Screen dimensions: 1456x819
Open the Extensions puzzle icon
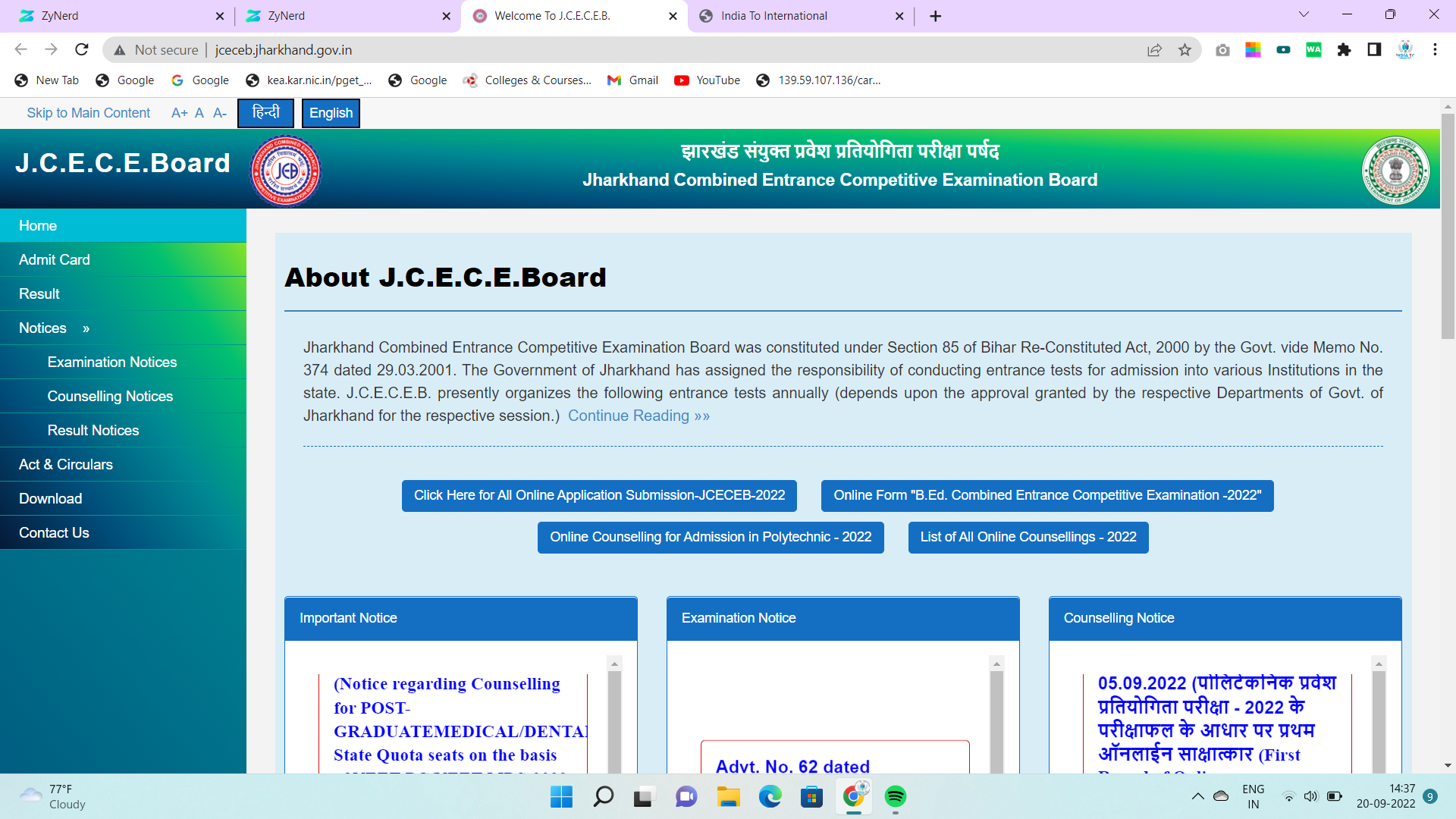click(1344, 50)
